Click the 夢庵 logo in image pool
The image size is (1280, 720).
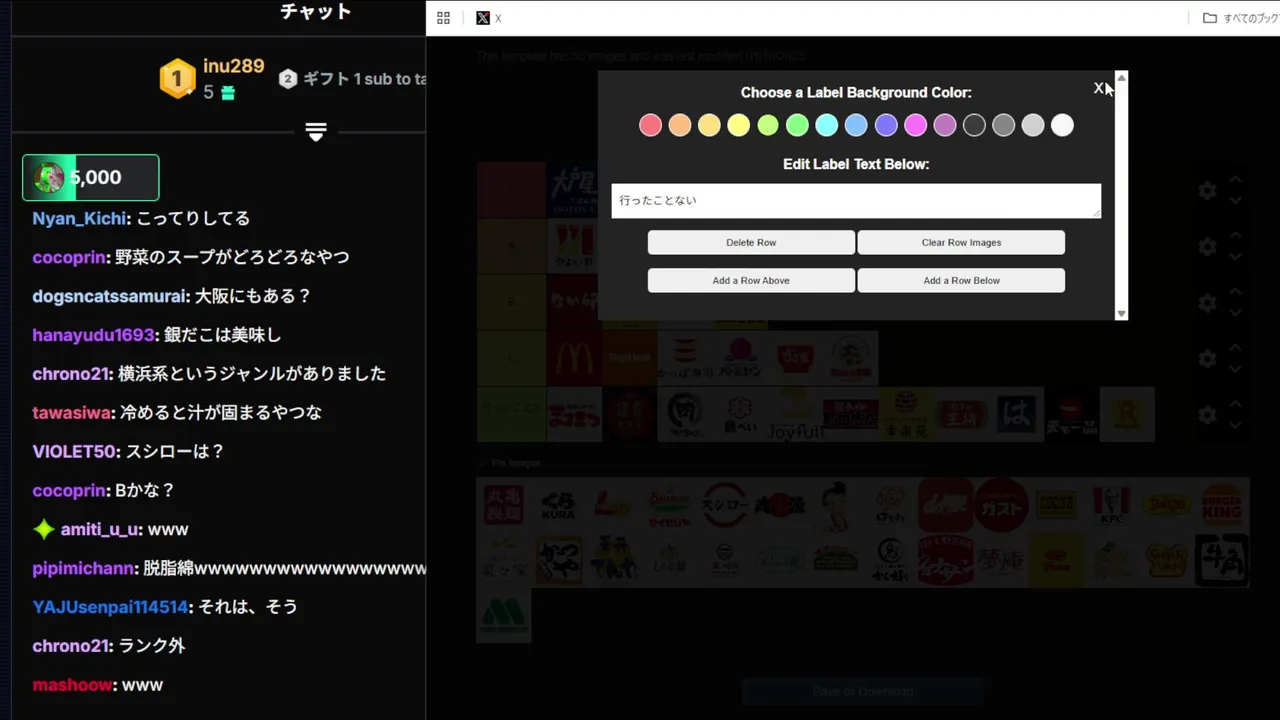(x=1001, y=560)
